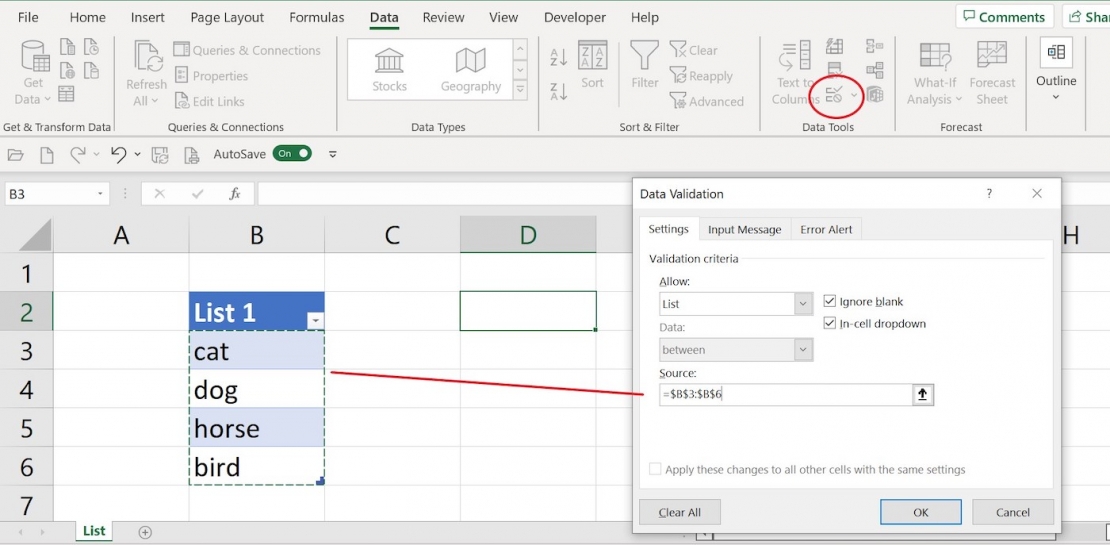Click the Data Validation icon circled in red
This screenshot has height=545, width=1110.
click(834, 95)
